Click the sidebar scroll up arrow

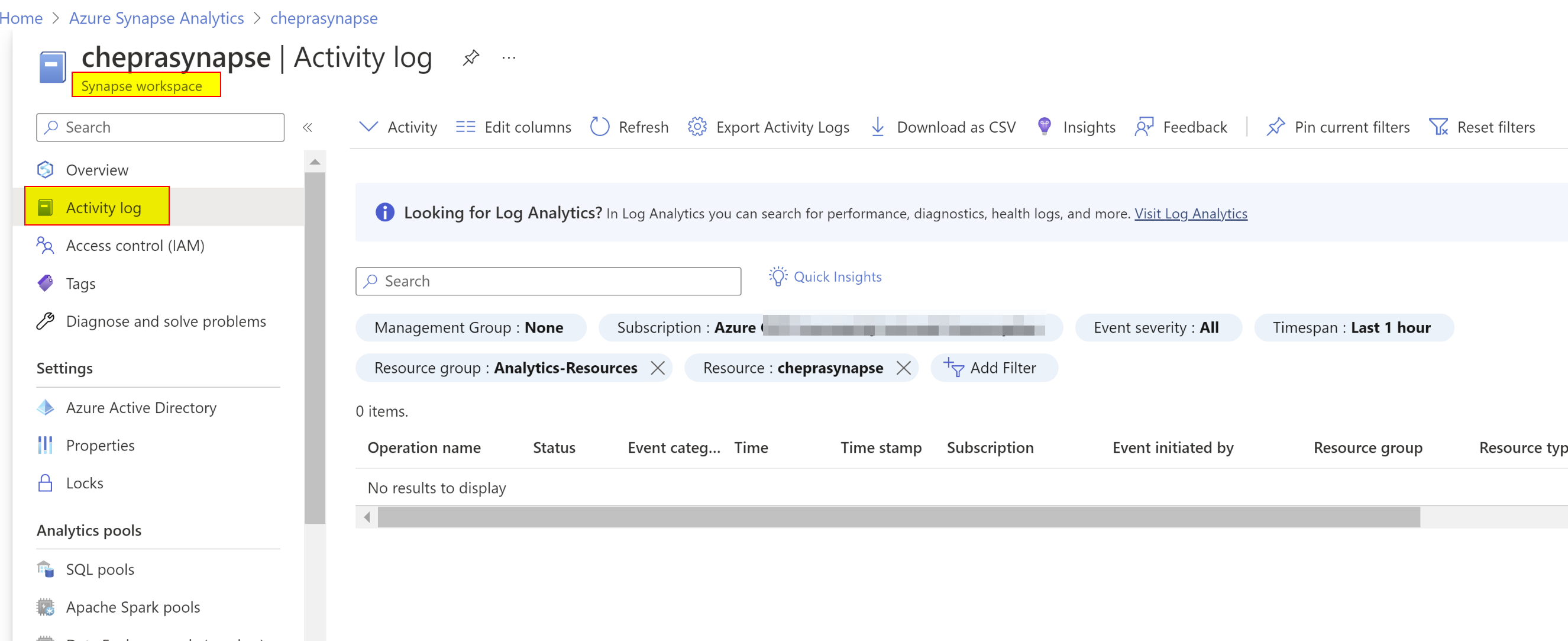(x=315, y=162)
